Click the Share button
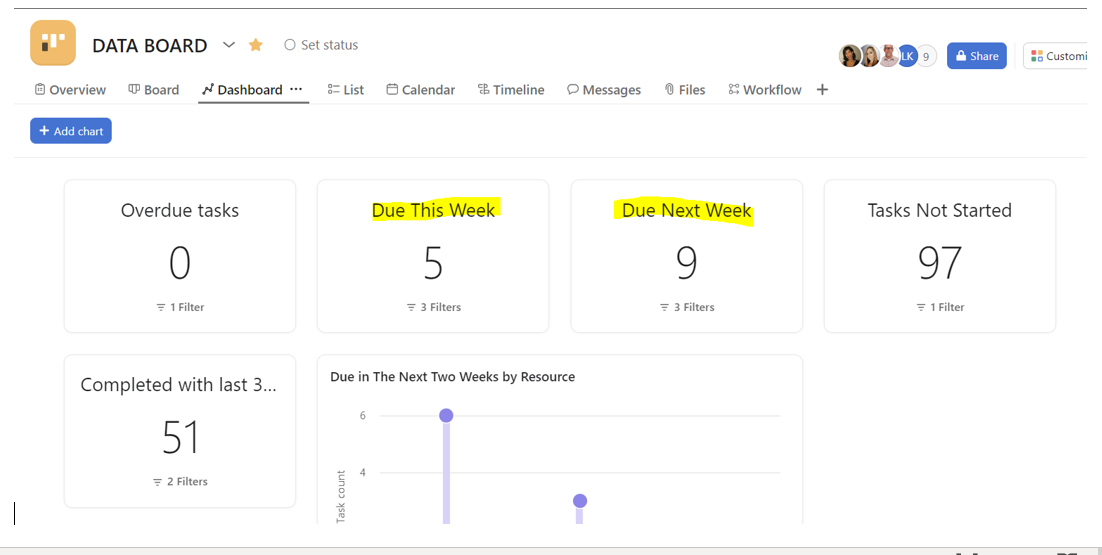The image size is (1102, 555). pos(976,56)
